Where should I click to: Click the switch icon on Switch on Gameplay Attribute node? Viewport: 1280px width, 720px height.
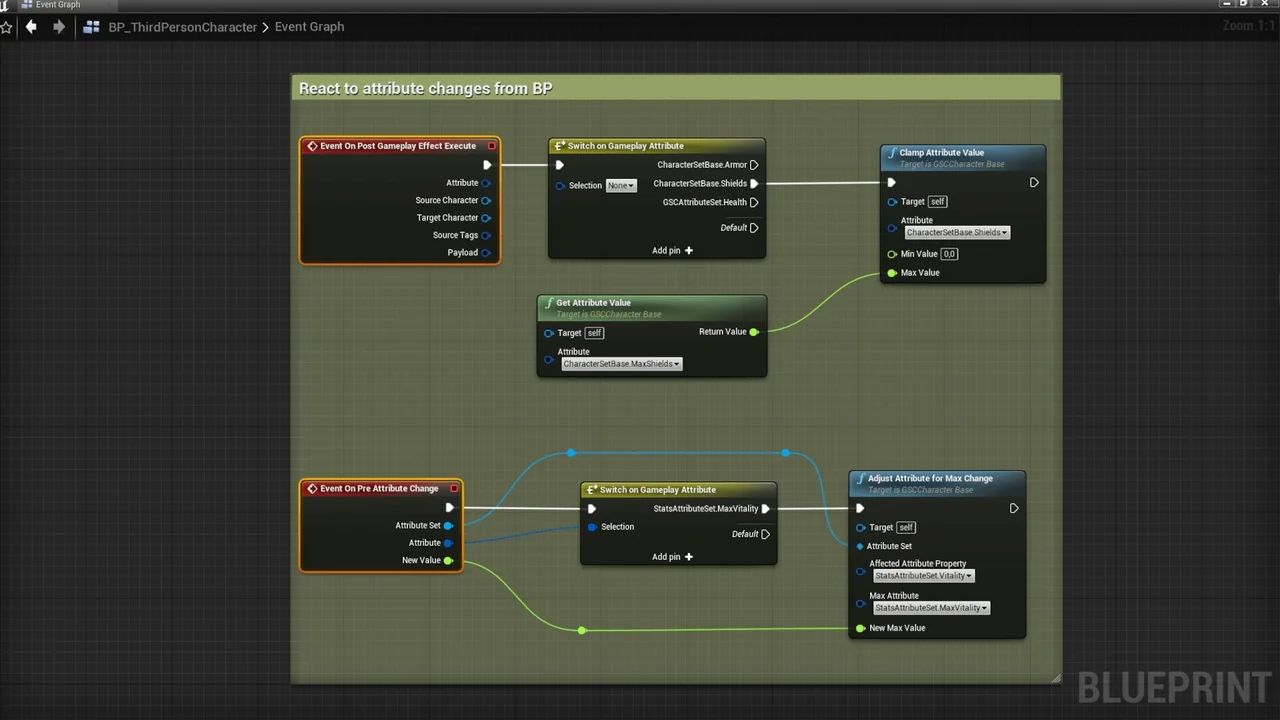[x=561, y=145]
